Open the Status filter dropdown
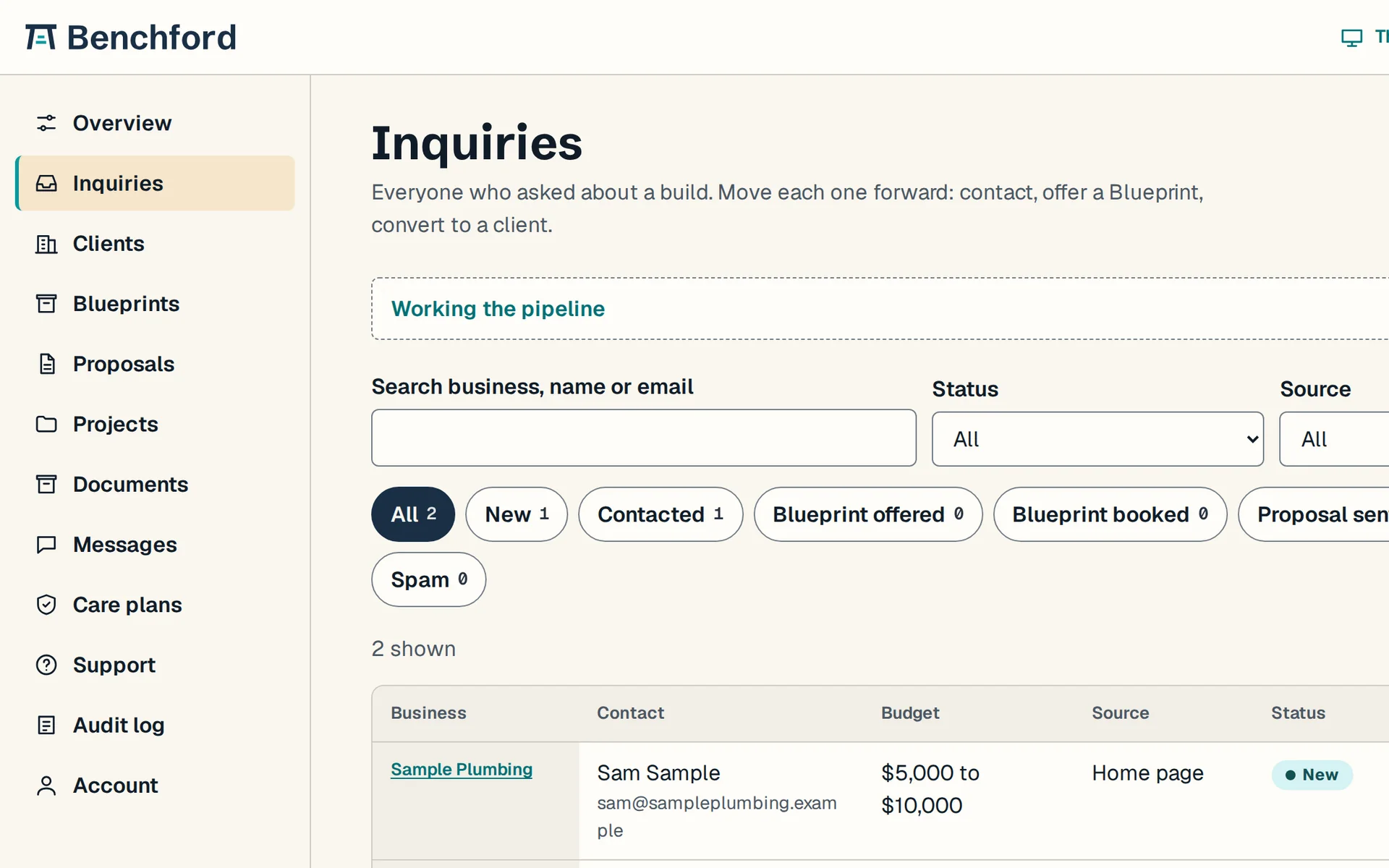The width and height of the screenshot is (1389, 868). (x=1097, y=439)
